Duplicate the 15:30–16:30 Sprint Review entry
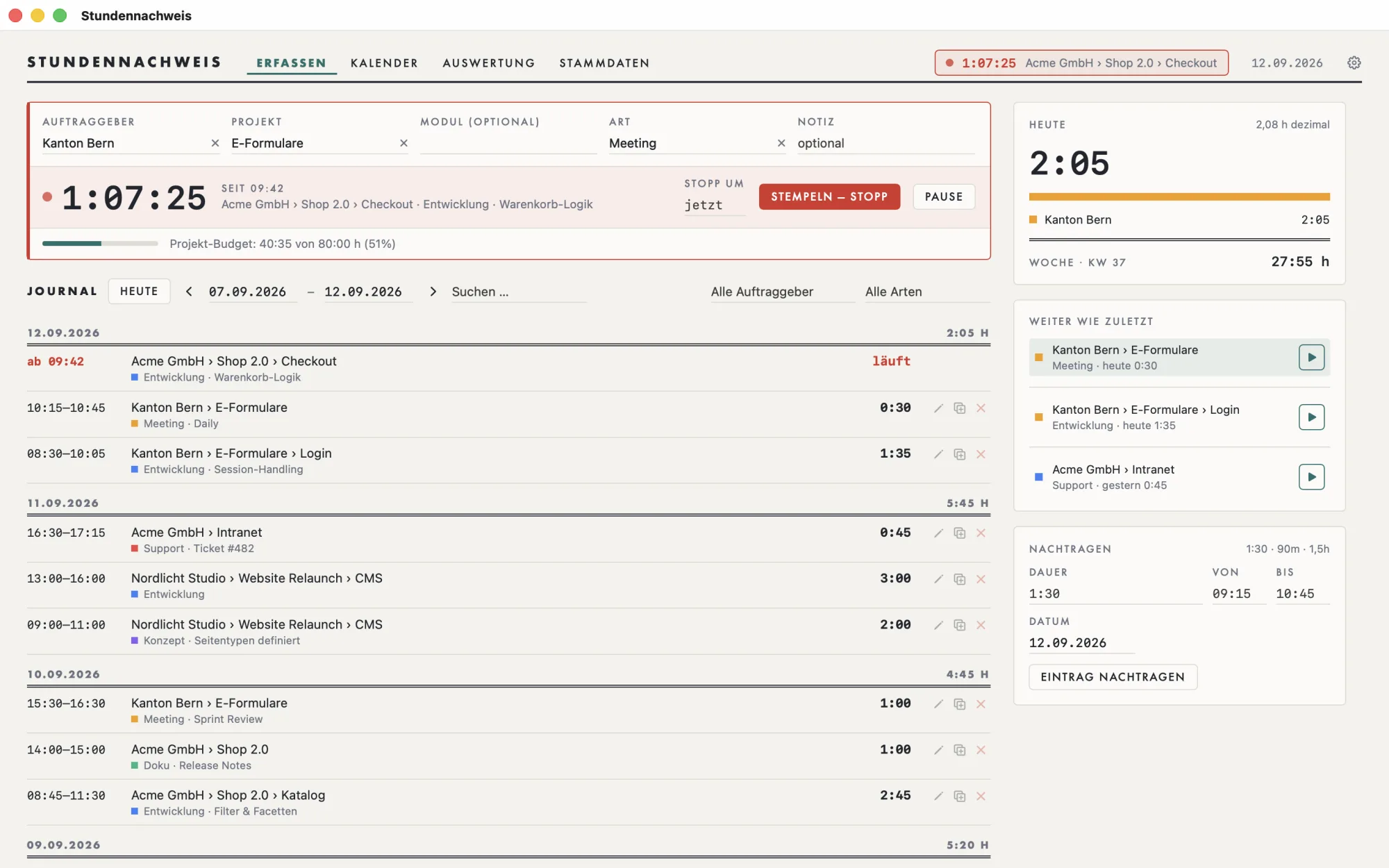Image resolution: width=1389 pixels, height=868 pixels. 960,704
